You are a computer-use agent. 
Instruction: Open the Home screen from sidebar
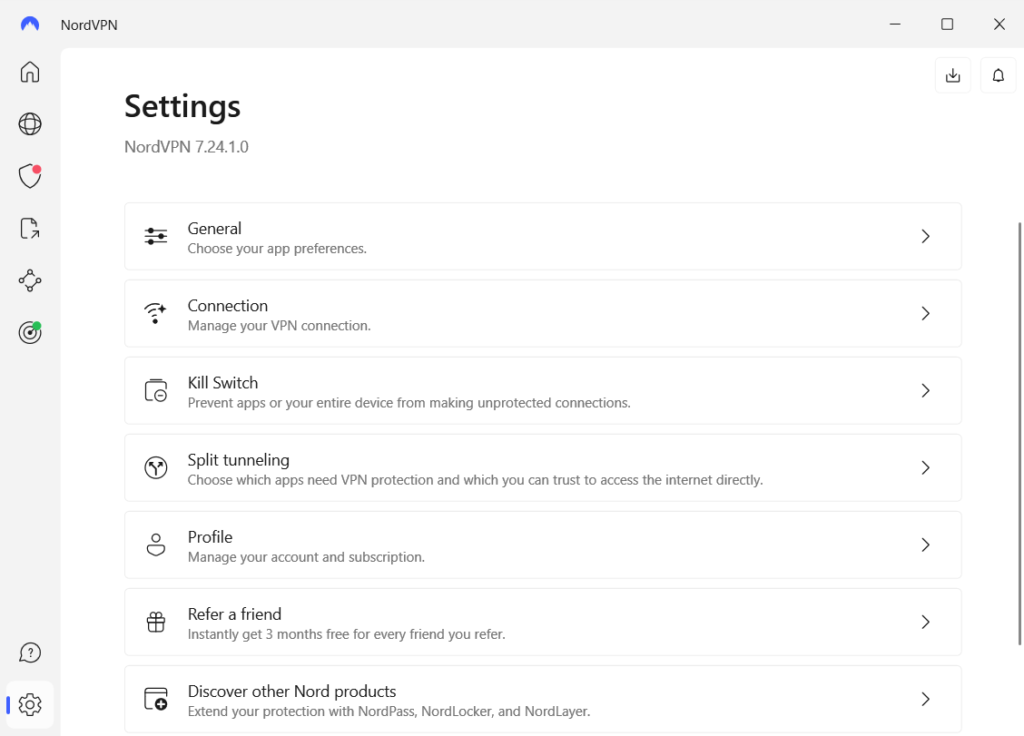pos(29,72)
